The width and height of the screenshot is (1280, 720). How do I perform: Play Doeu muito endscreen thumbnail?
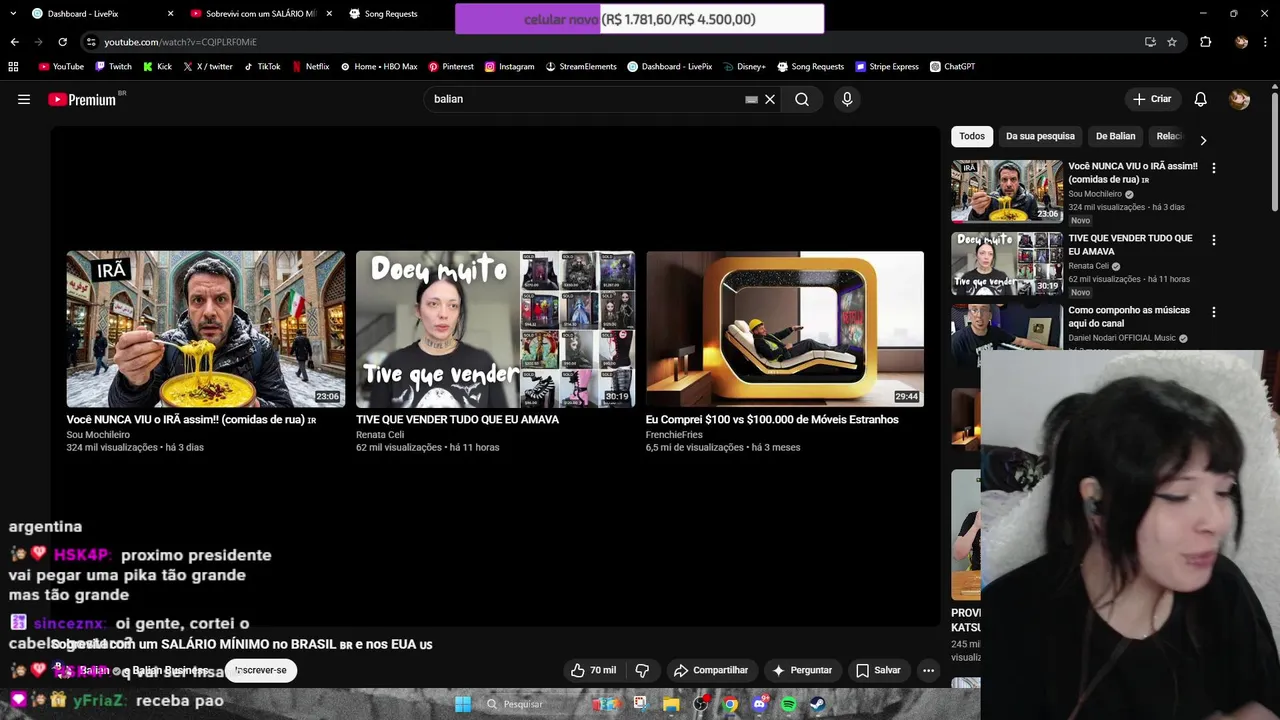495,329
